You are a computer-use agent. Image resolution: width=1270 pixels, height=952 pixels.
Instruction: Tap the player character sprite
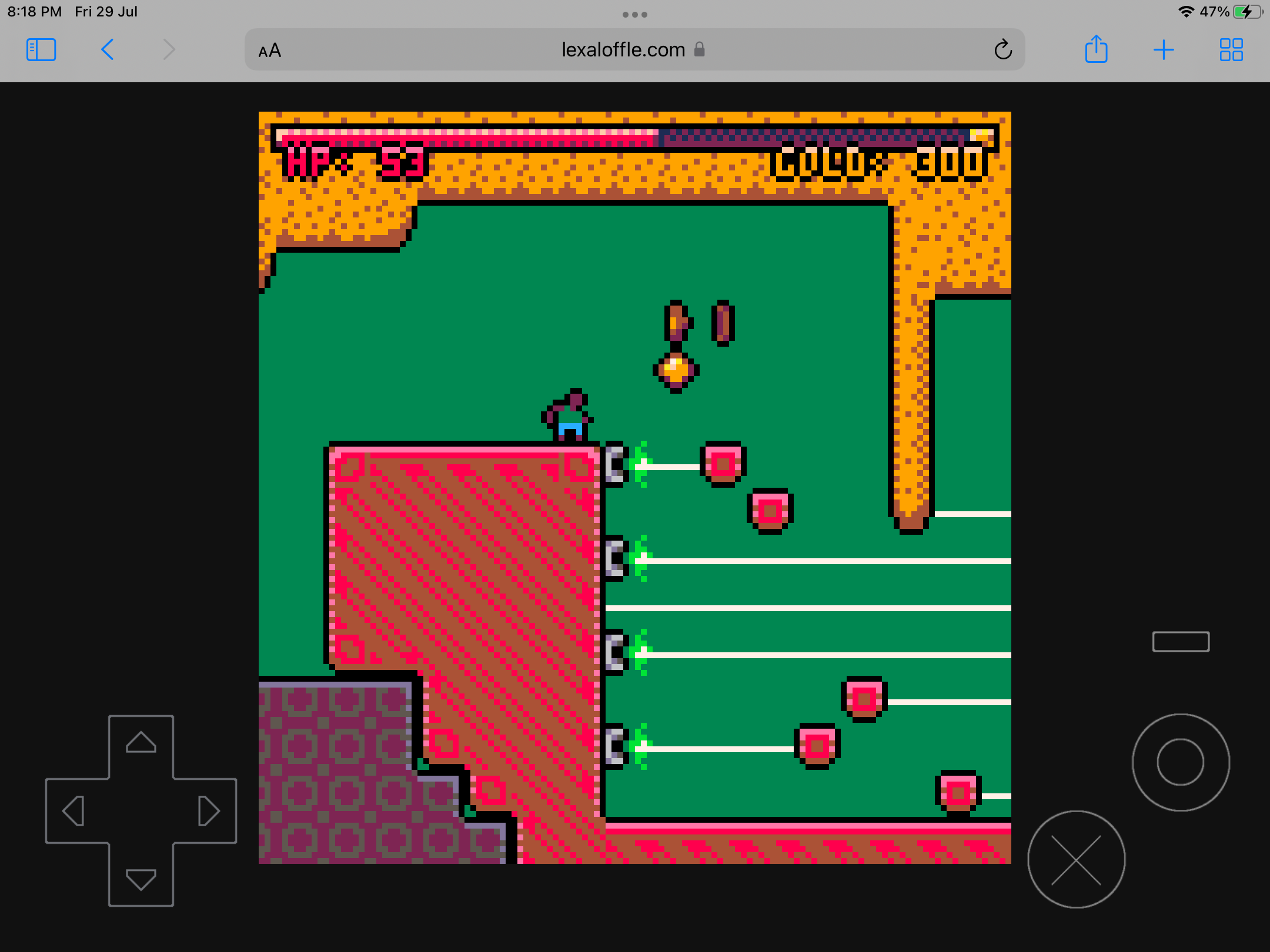567,414
